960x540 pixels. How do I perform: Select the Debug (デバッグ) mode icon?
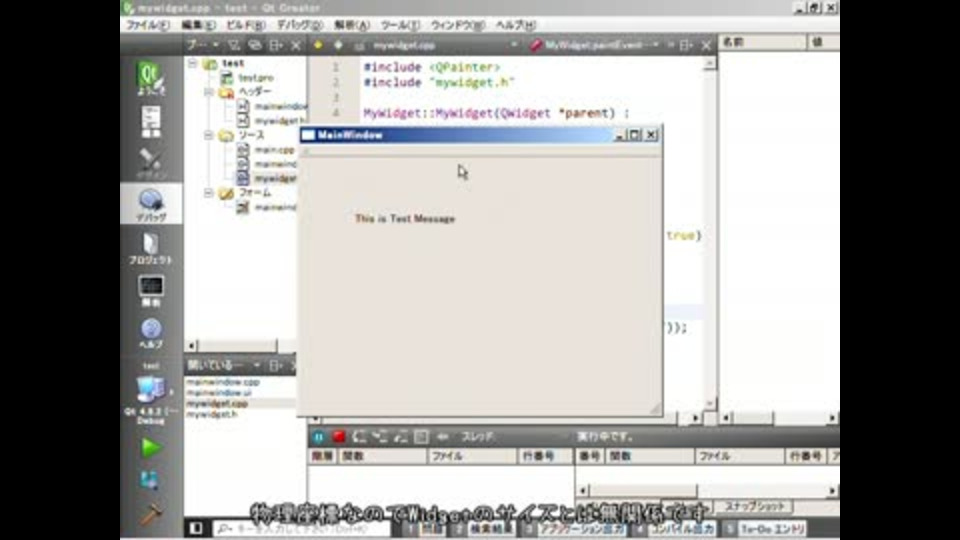151,204
